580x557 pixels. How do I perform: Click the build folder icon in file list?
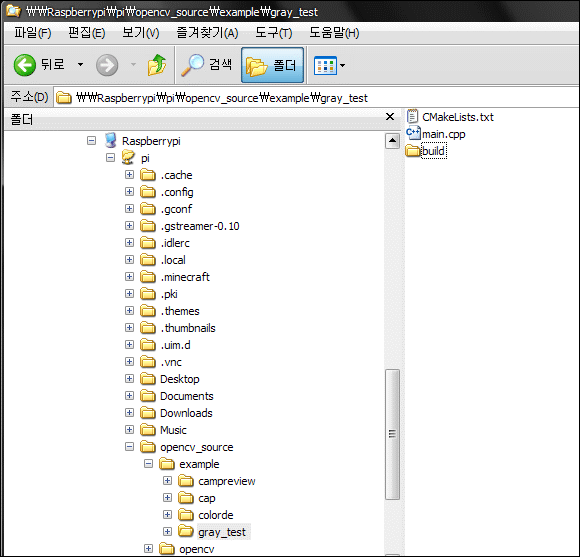point(413,151)
